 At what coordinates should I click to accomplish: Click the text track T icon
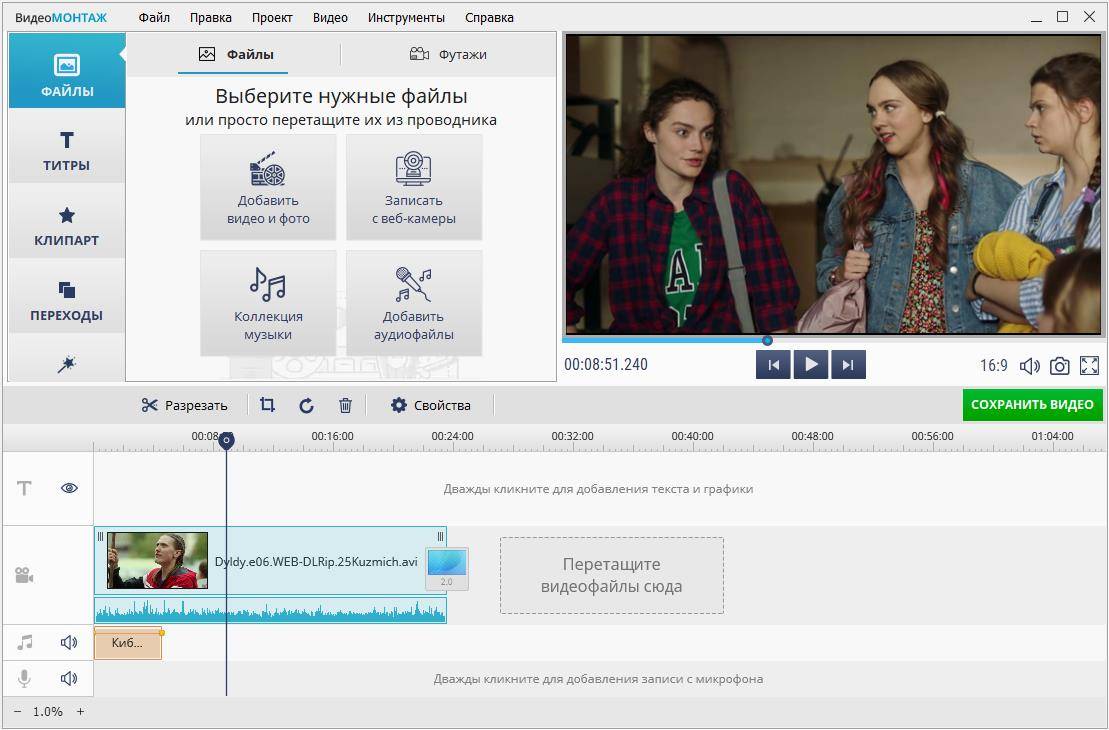(x=24, y=488)
